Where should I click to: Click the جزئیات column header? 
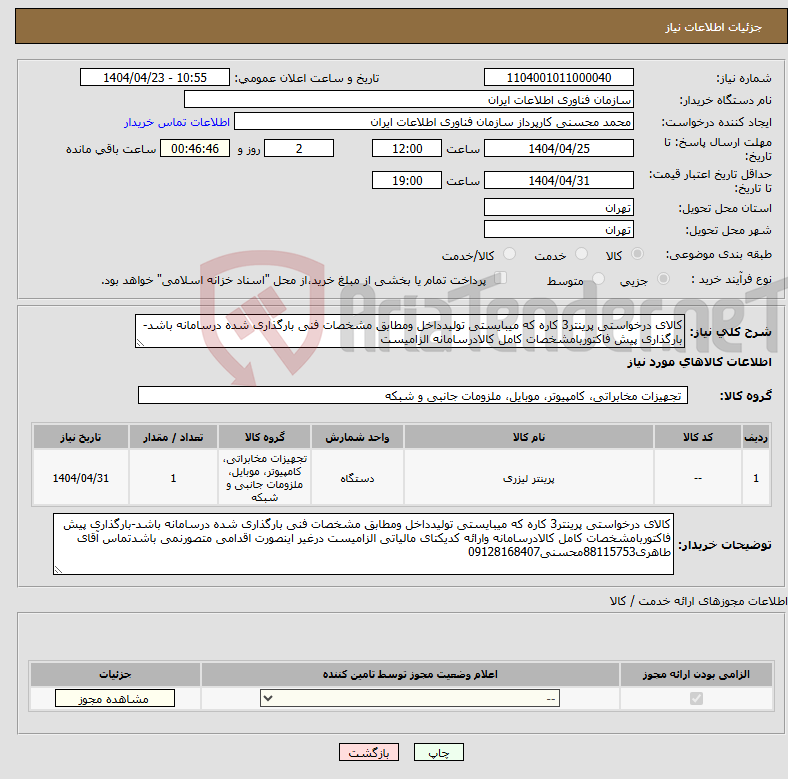[x=115, y=674]
